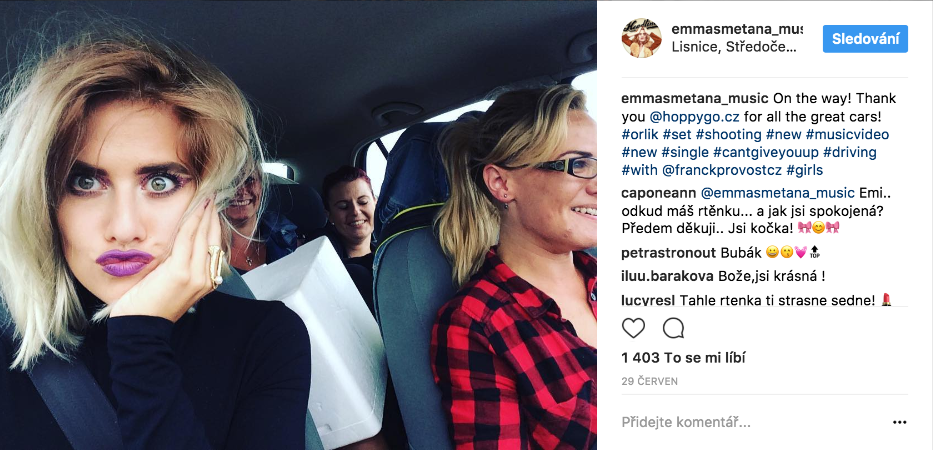Viewport: 933px width, 450px height.
Task: Open the three-dot more options menu
Action: [900, 423]
